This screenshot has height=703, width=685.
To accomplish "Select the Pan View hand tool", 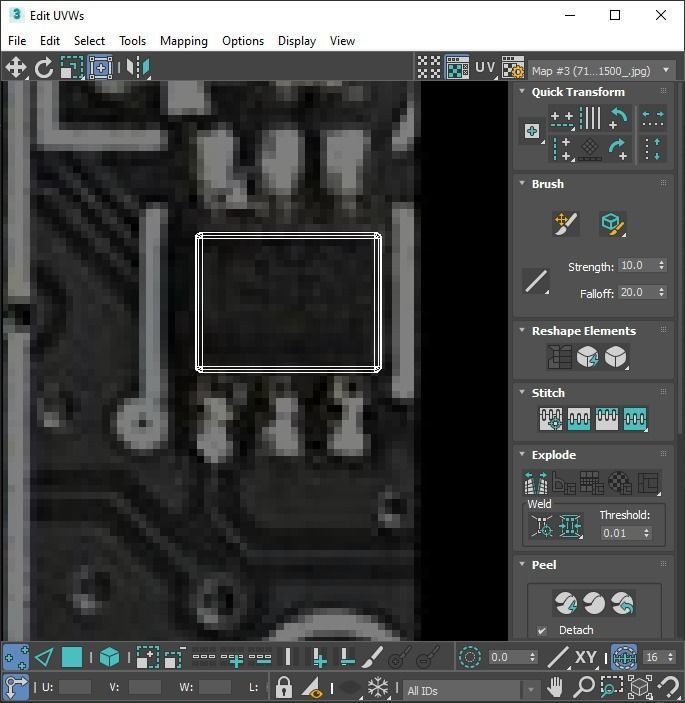I will (555, 687).
